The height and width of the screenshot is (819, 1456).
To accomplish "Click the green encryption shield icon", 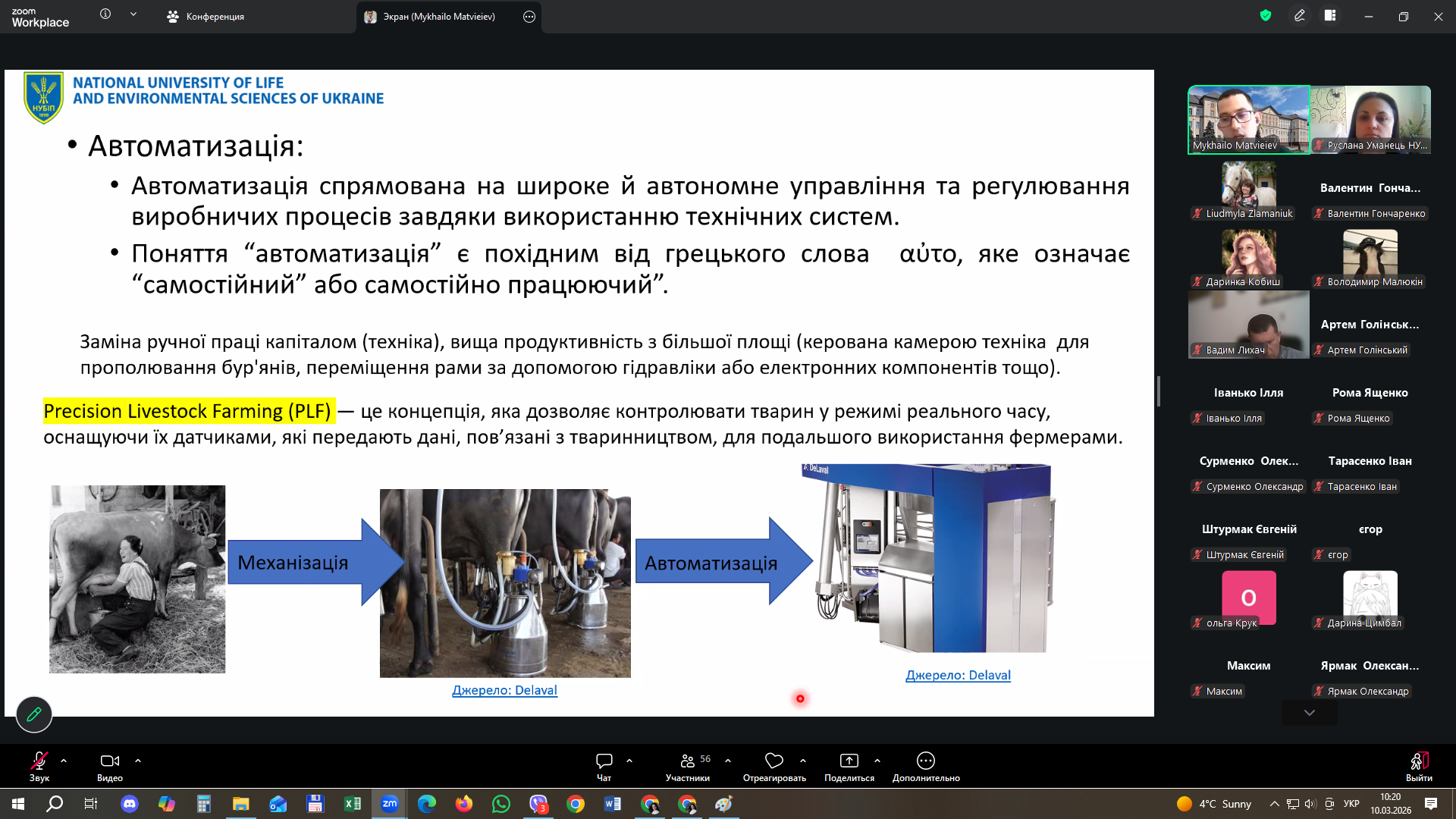I will coord(1265,15).
